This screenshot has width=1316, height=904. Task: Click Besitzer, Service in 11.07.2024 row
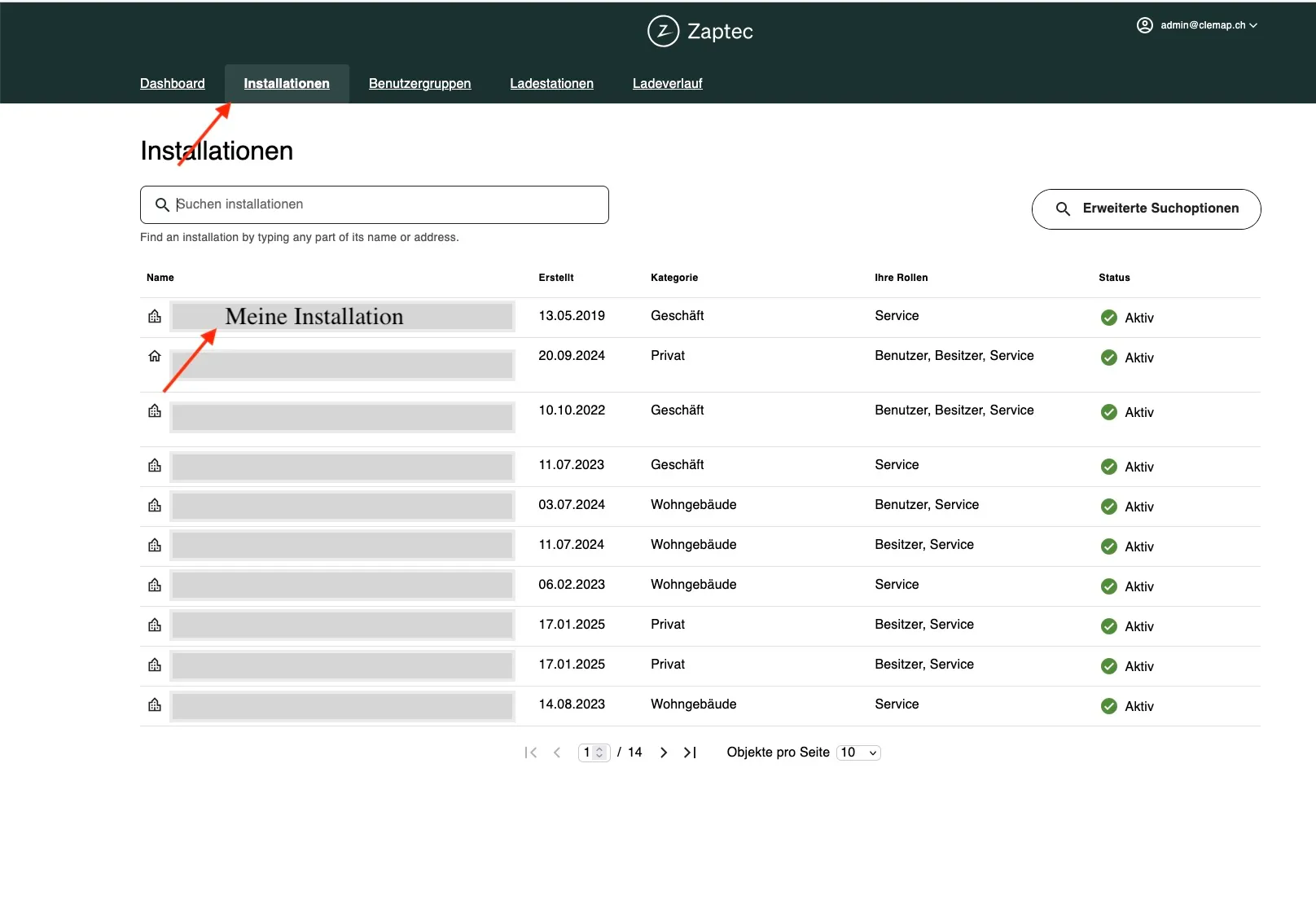click(924, 545)
